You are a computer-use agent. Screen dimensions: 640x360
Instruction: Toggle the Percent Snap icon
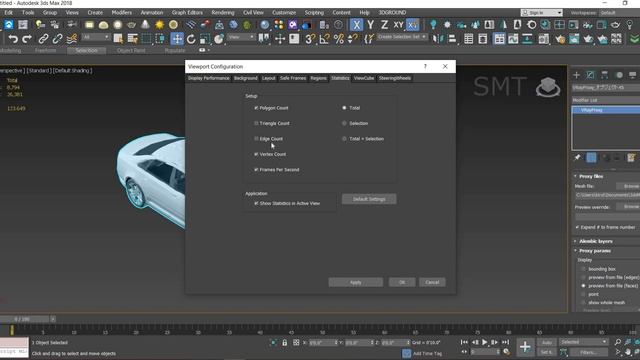[x=339, y=39]
